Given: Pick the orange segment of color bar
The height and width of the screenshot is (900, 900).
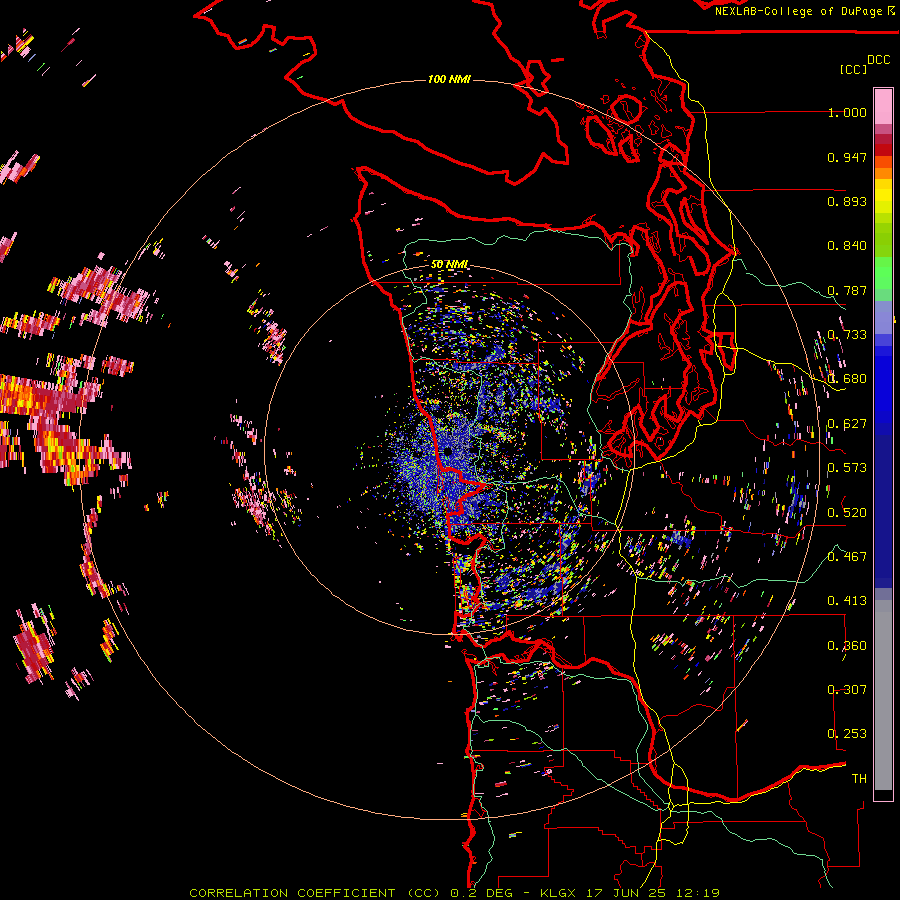Looking at the screenshot, I should [883, 173].
